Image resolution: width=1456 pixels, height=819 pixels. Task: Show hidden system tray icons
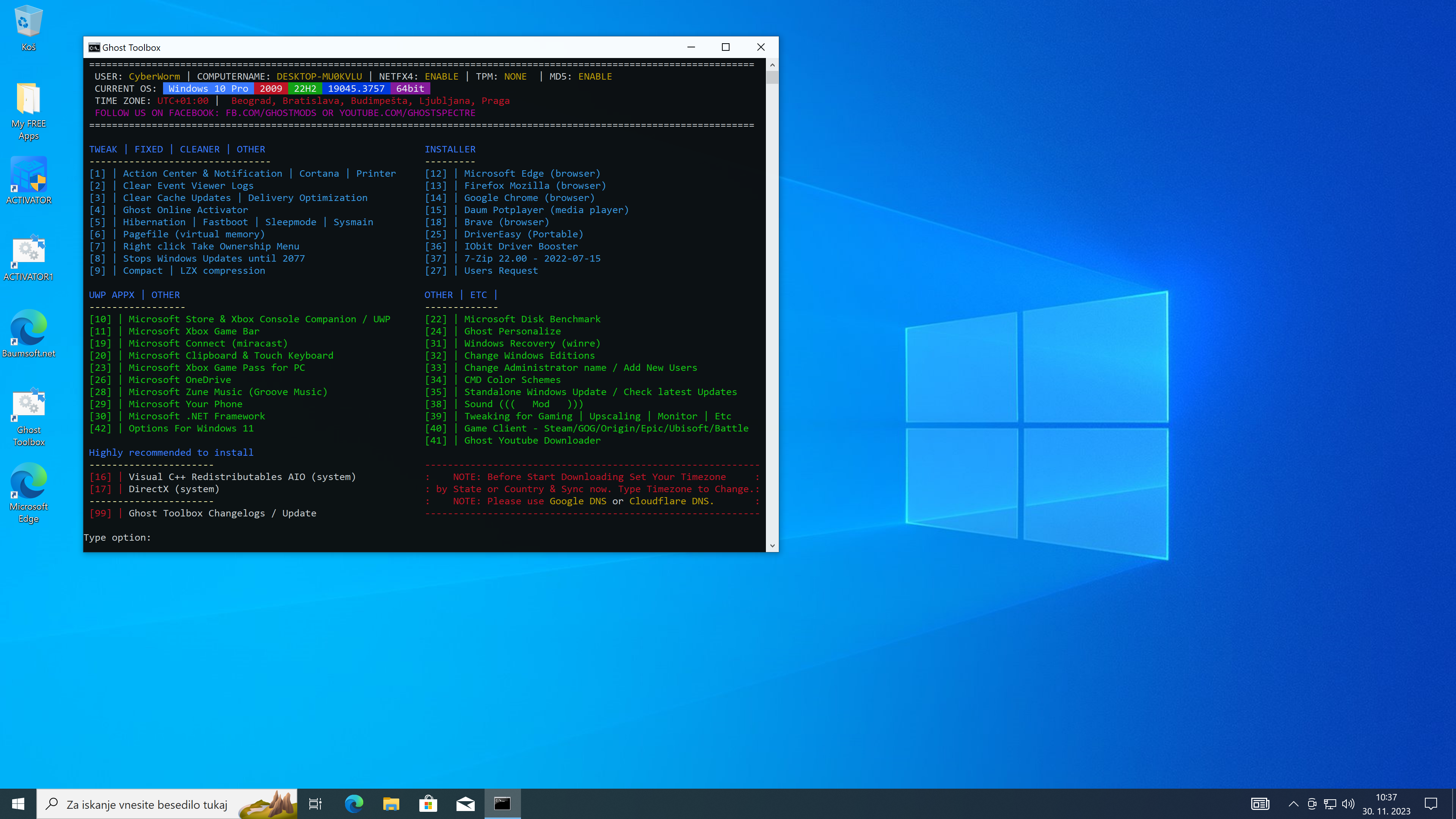pyautogui.click(x=1293, y=804)
